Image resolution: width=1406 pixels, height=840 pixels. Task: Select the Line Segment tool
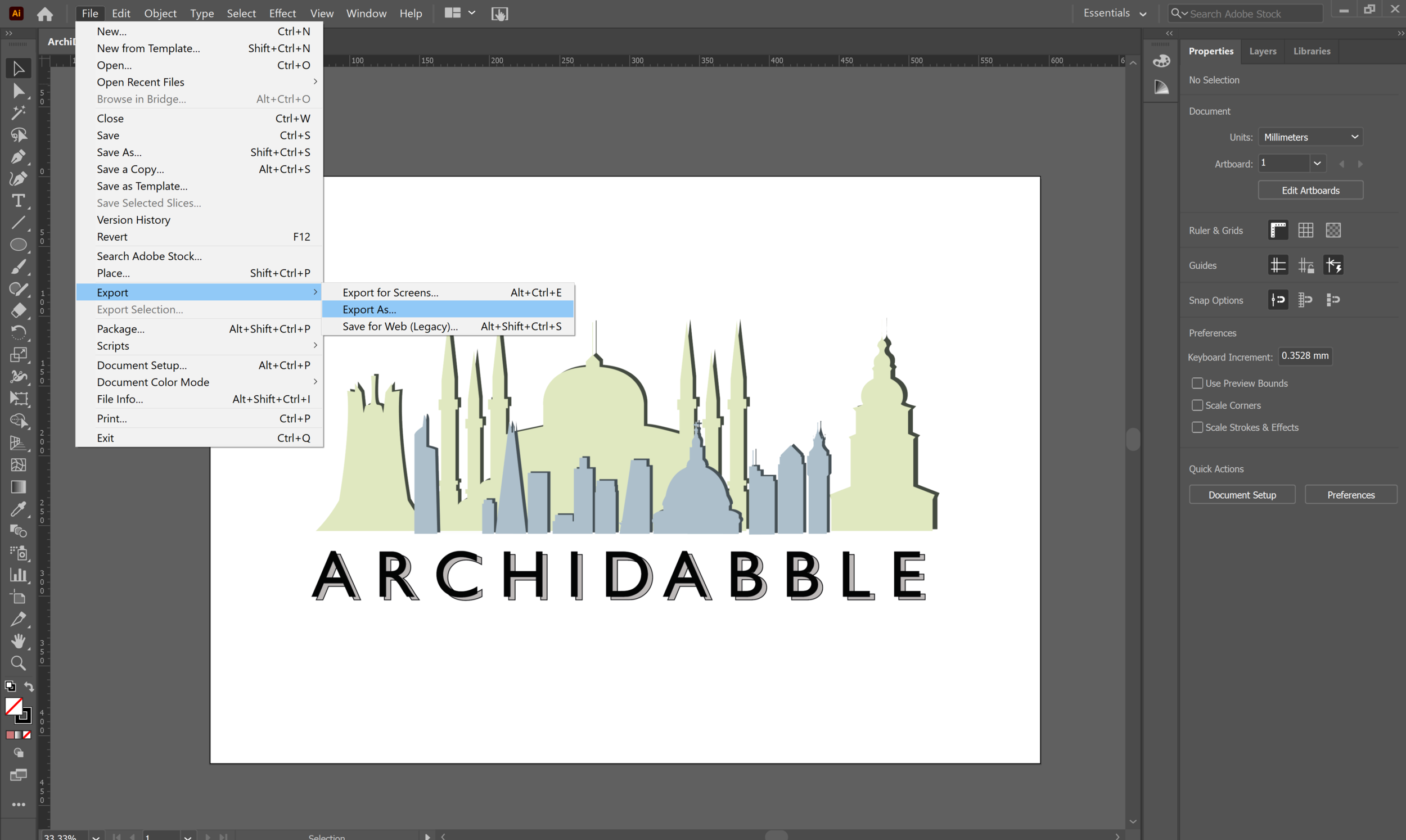pyautogui.click(x=18, y=223)
